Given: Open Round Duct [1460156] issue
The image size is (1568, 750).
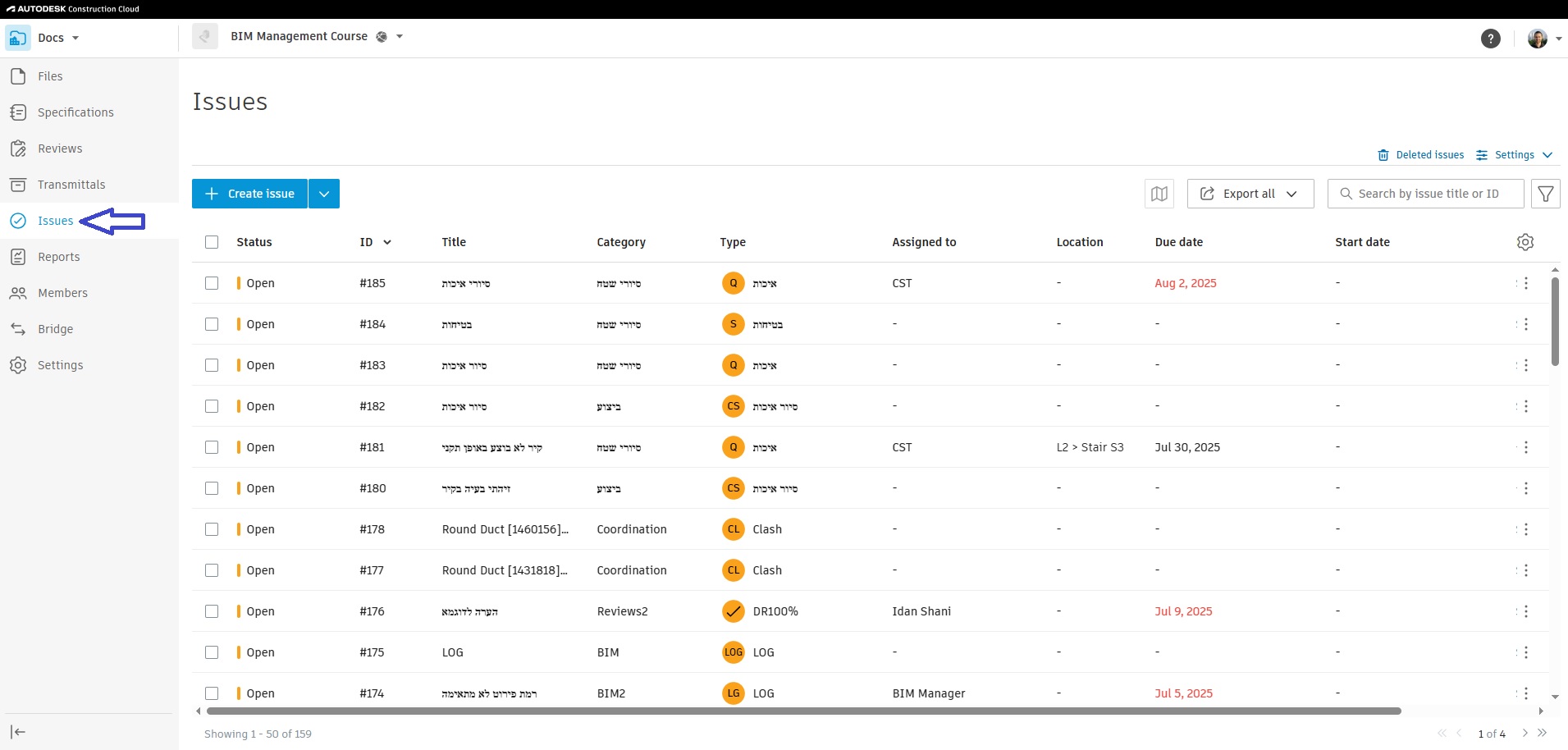Looking at the screenshot, I should [505, 529].
